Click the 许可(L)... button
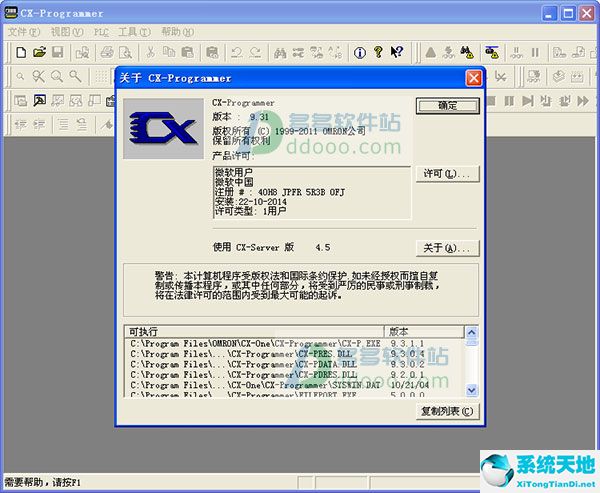The image size is (600, 493). 447,174
